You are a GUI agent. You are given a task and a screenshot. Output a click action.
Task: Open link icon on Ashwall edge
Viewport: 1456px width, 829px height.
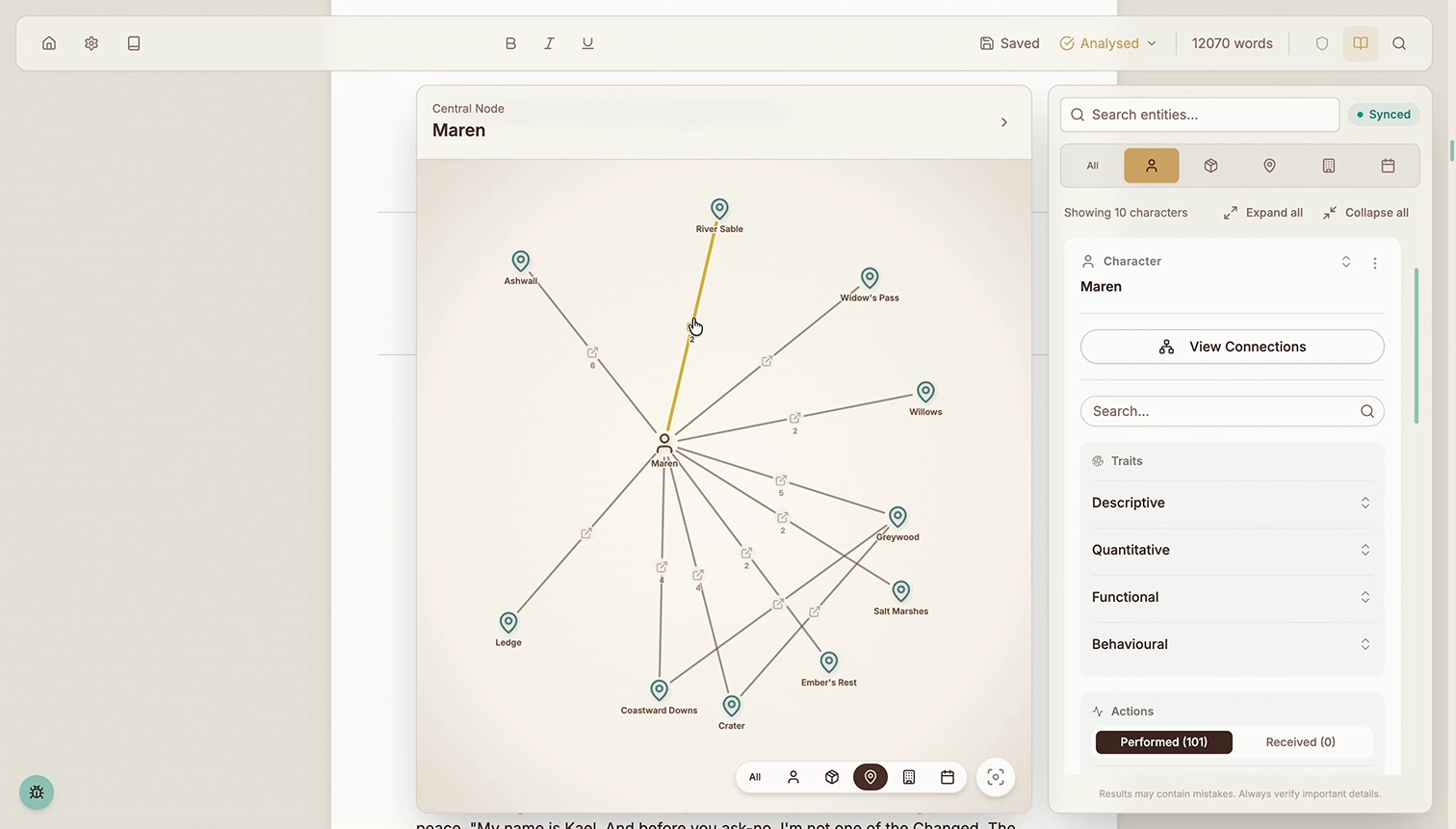(x=592, y=352)
